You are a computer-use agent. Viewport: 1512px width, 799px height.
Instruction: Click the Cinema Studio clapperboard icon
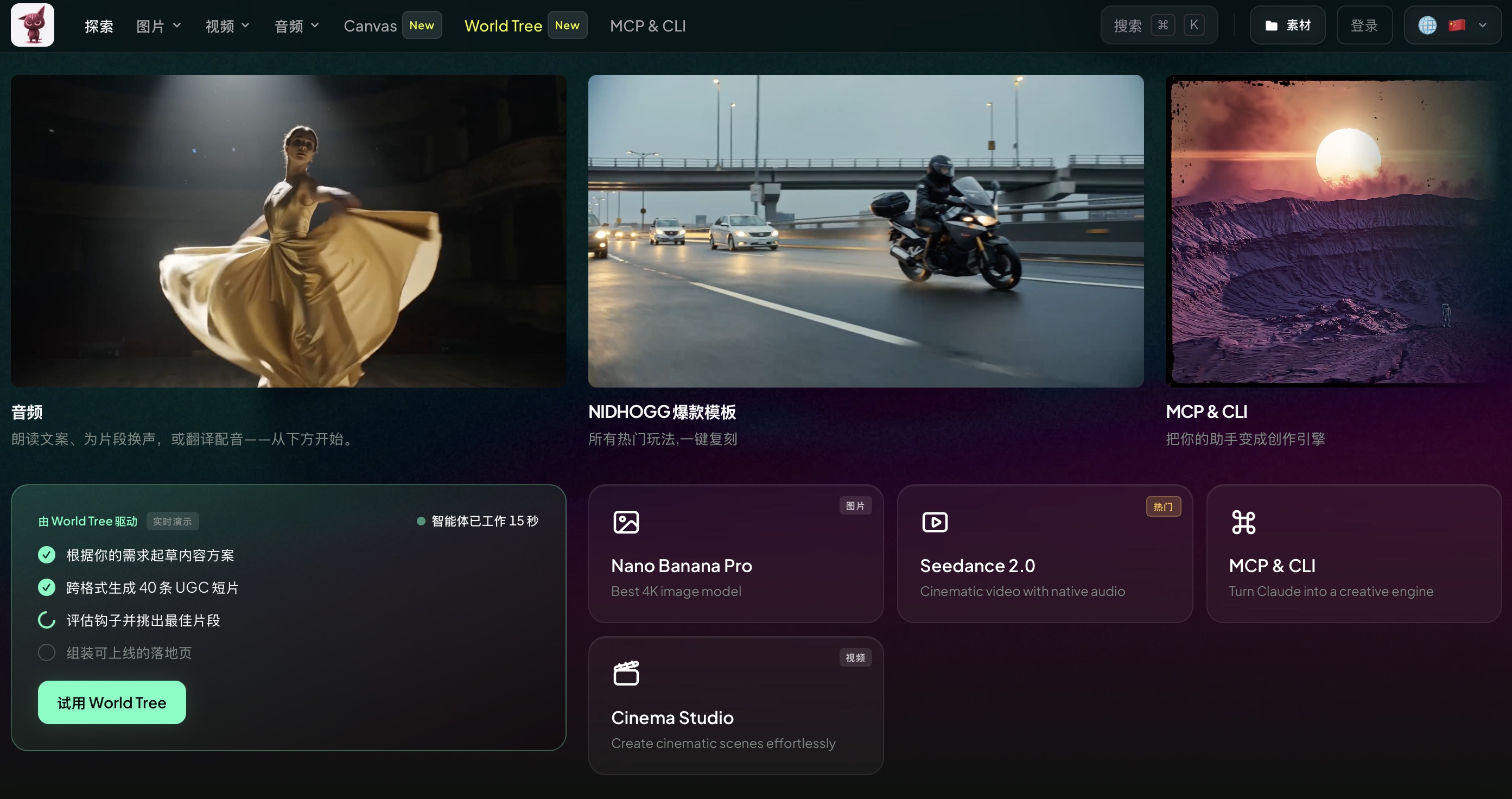[626, 674]
